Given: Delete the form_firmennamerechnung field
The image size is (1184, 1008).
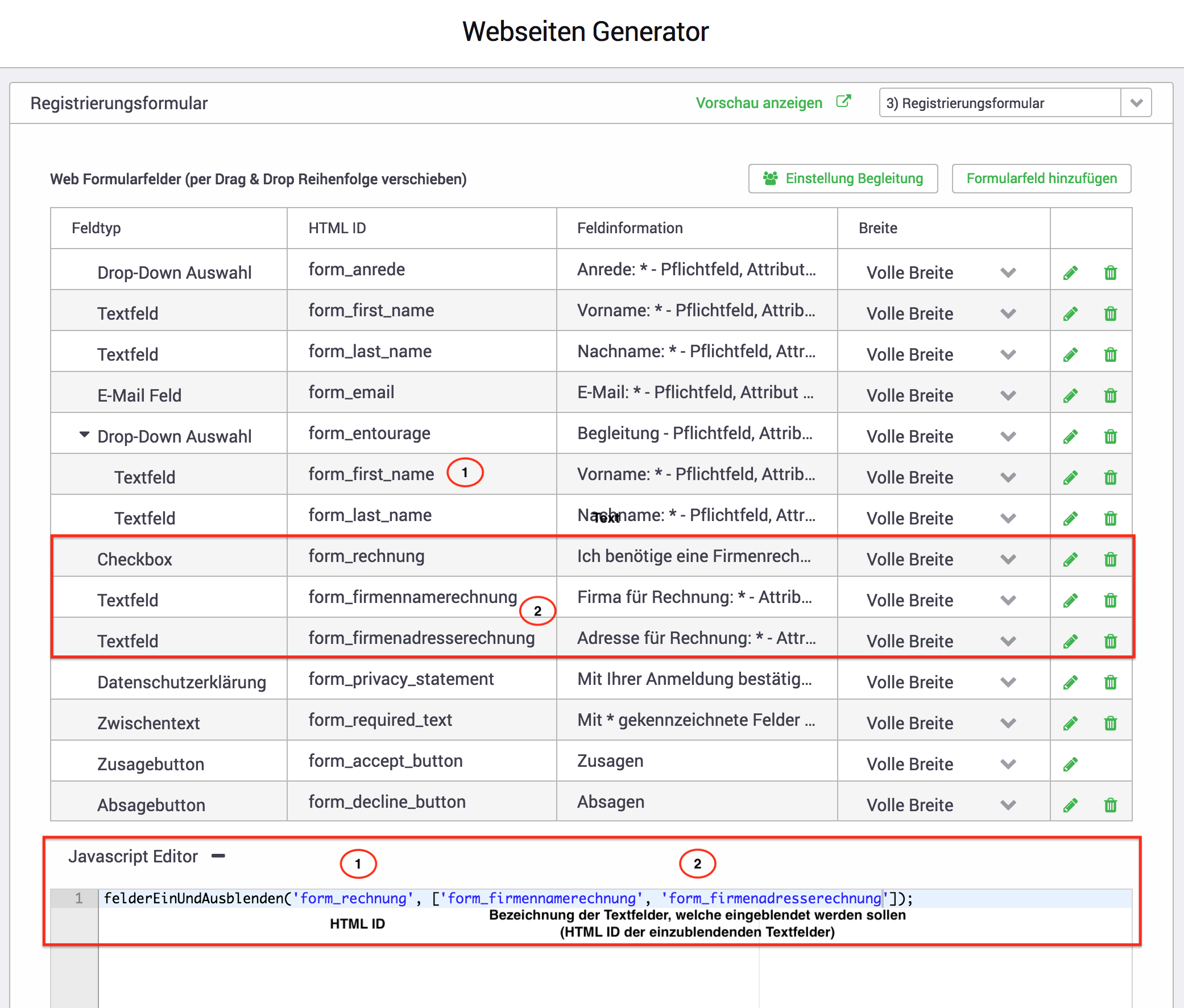Looking at the screenshot, I should 1110,601.
